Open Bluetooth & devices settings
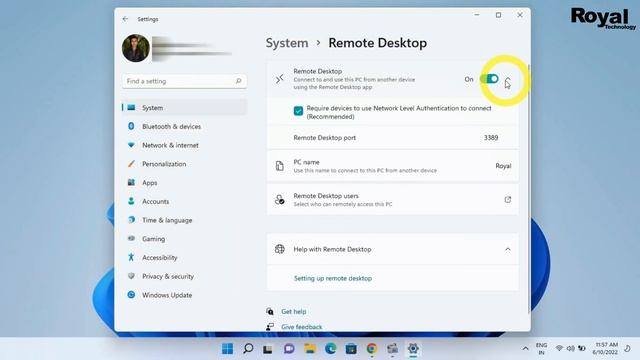This screenshot has height=360, width=640. tap(184, 127)
